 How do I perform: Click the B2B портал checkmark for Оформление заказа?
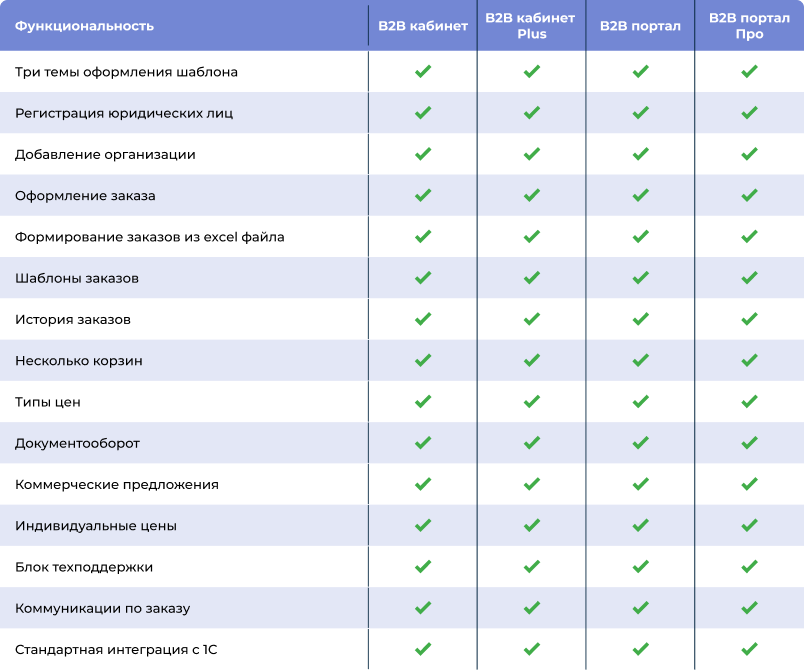tap(640, 195)
